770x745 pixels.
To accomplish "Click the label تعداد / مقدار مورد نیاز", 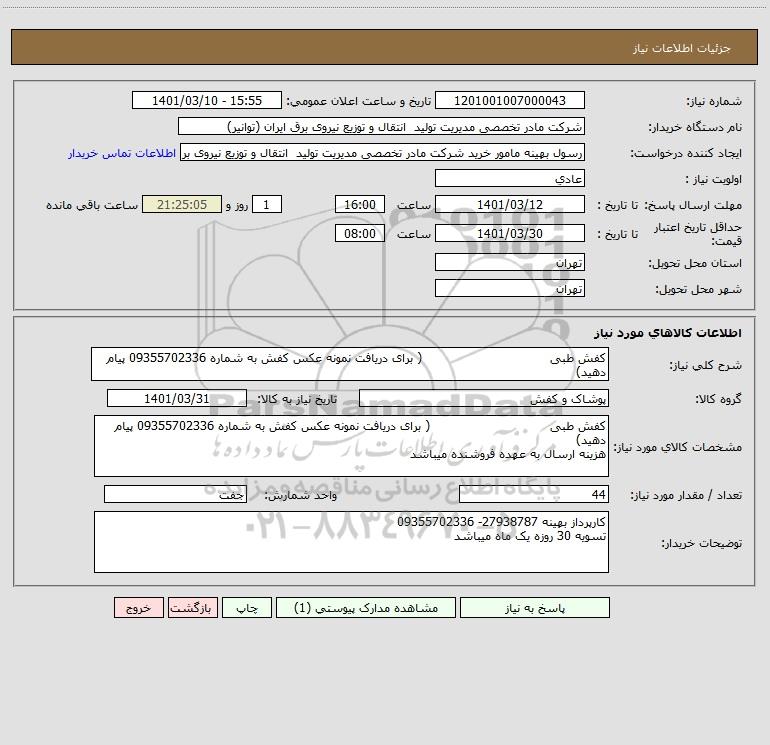I will [x=686, y=496].
